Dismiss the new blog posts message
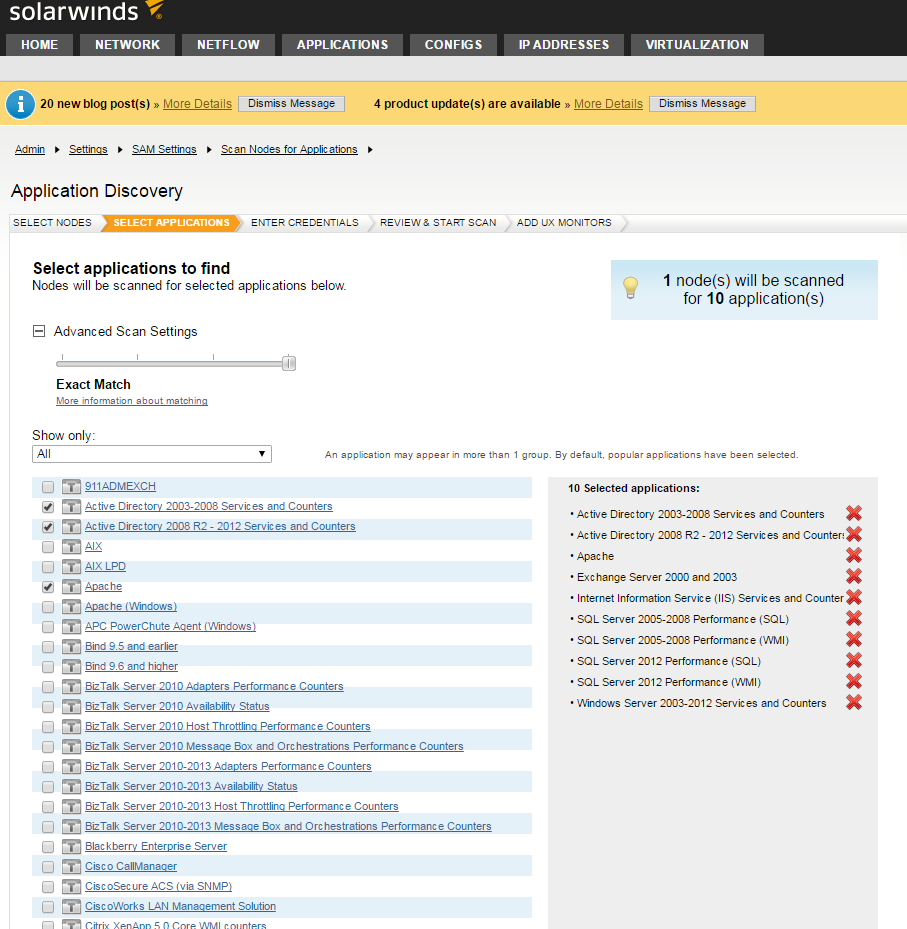907x929 pixels. click(x=291, y=104)
